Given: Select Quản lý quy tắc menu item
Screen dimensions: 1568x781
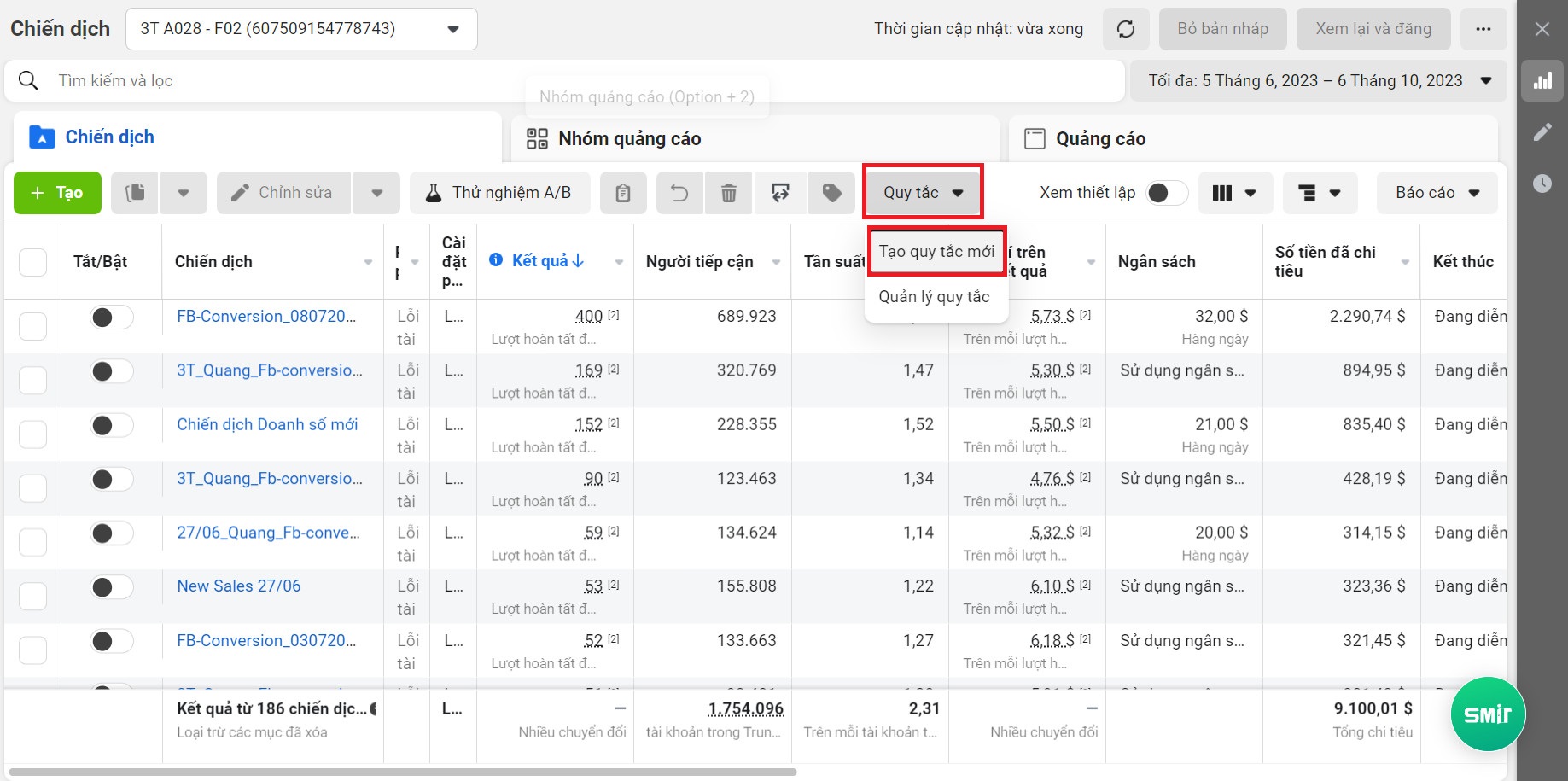Looking at the screenshot, I should 935,297.
